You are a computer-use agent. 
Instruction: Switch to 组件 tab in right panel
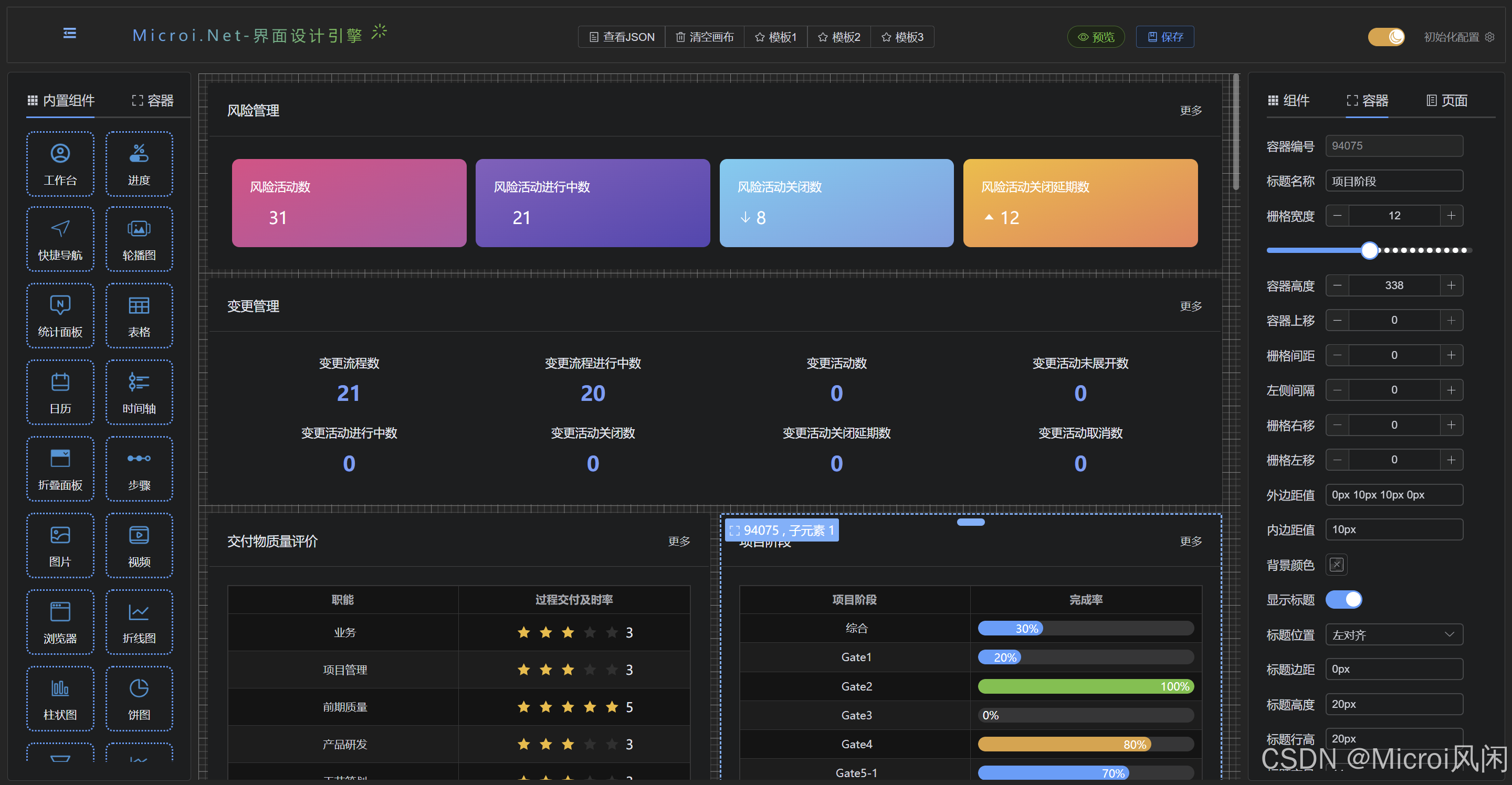[x=1288, y=100]
